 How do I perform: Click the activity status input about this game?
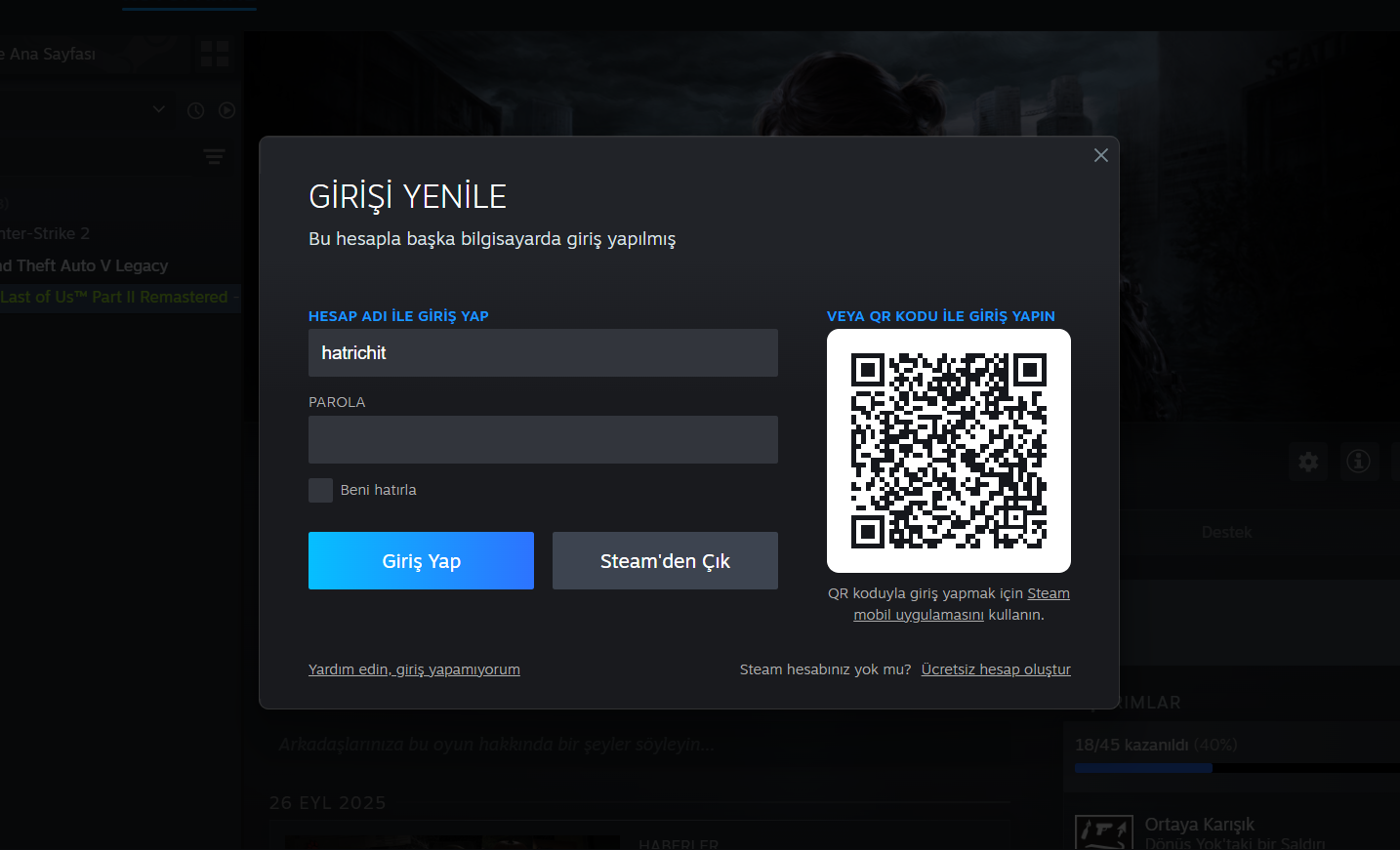639,745
